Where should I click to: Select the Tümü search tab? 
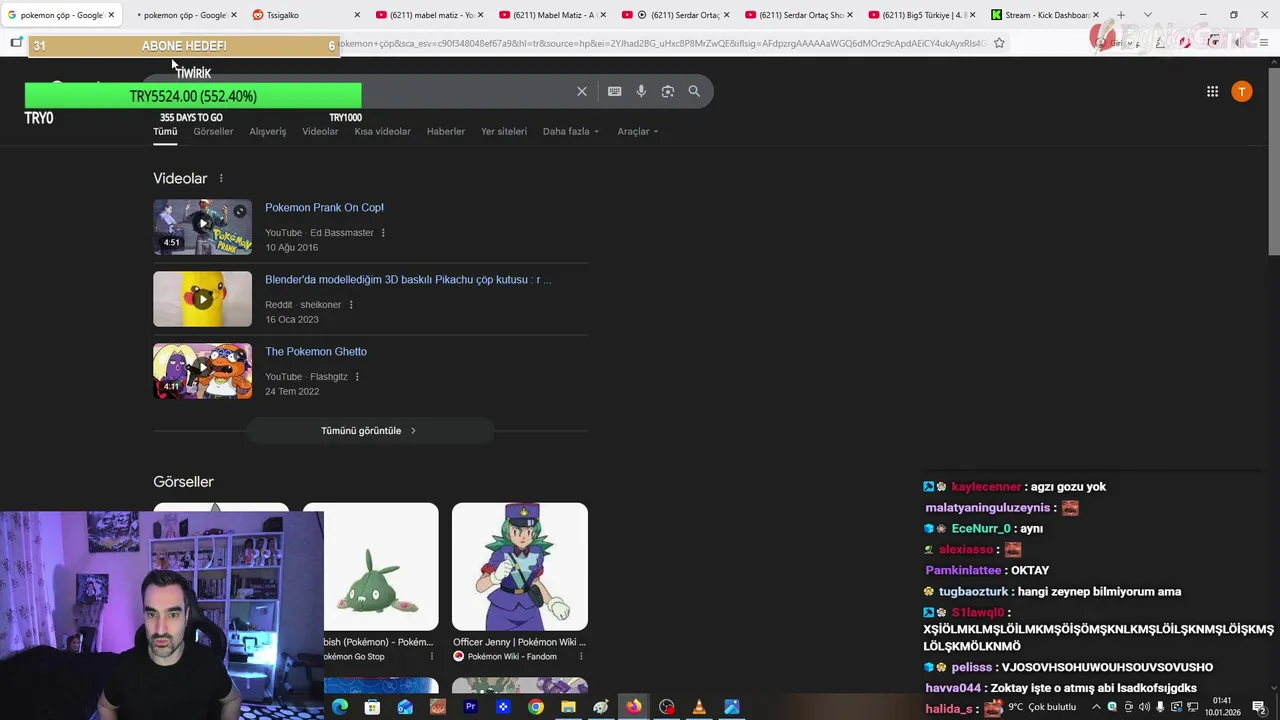click(165, 131)
